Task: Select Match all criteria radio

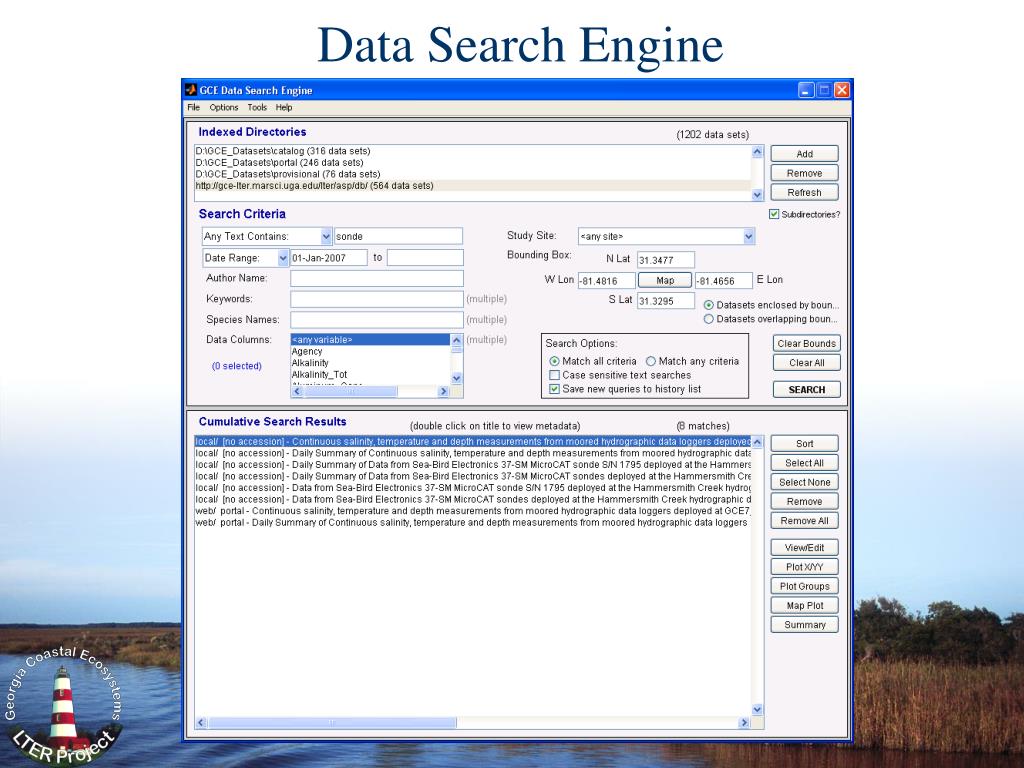Action: tap(554, 361)
